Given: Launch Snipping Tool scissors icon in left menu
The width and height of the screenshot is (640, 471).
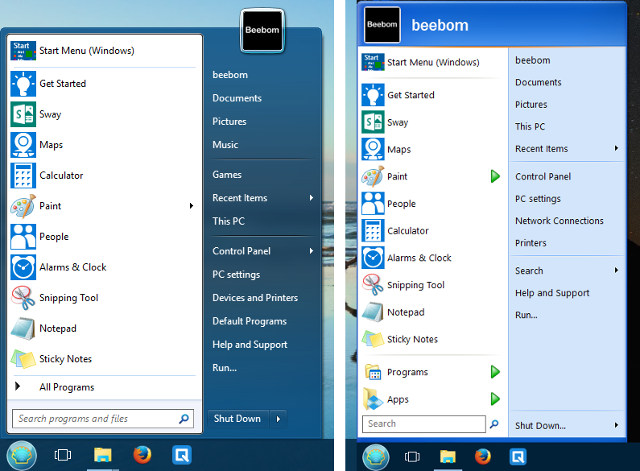Looking at the screenshot, I should click(x=23, y=298).
